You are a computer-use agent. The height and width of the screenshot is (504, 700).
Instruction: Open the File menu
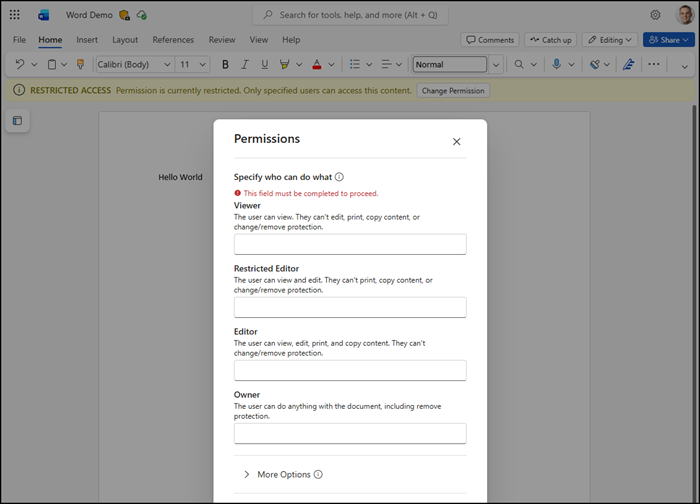(19, 40)
